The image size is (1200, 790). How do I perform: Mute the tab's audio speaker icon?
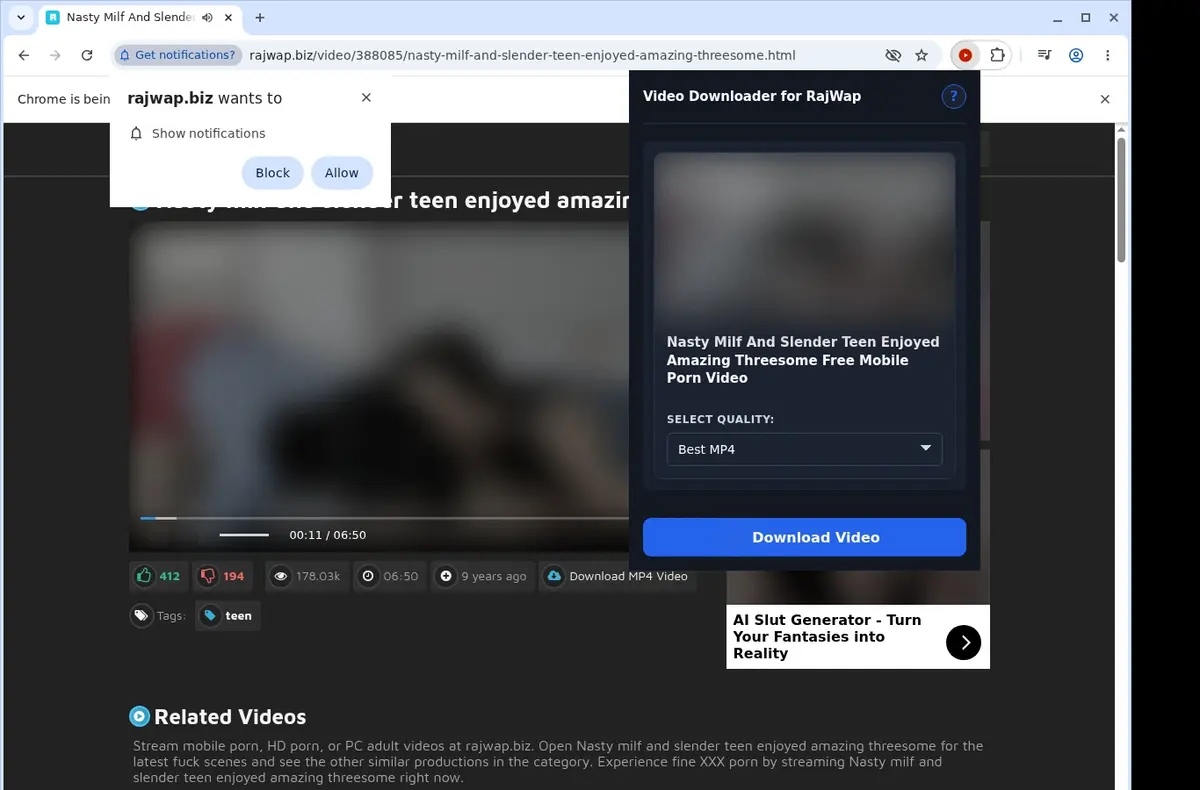click(207, 17)
